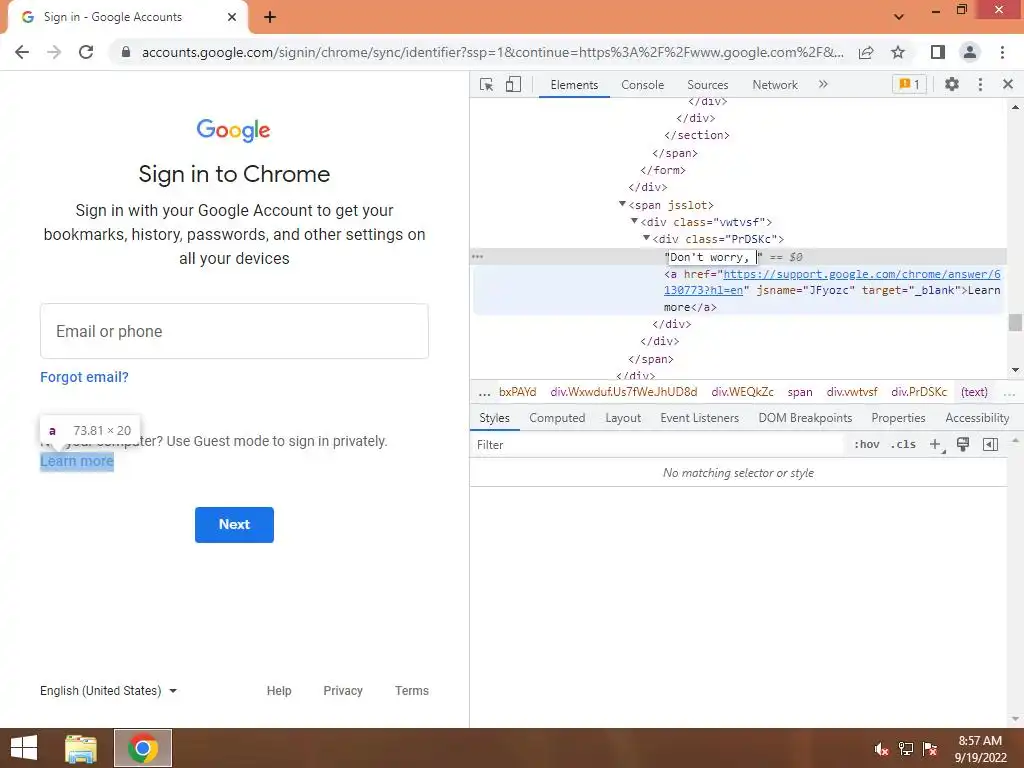Show more DevTools tabs chevron

tap(823, 84)
